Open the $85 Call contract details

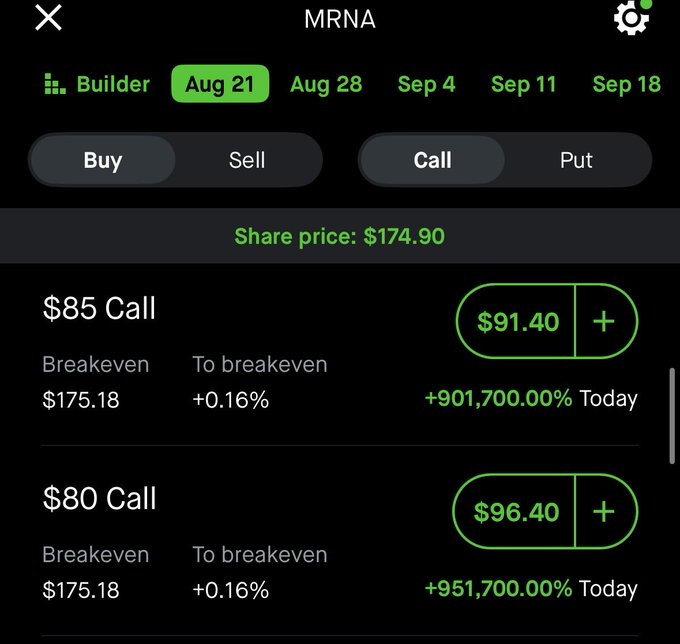click(99, 308)
